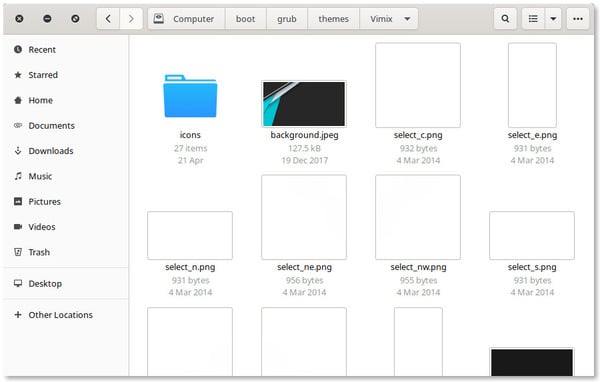
Task: Click the Downloads arrow icon
Action: 18,150
